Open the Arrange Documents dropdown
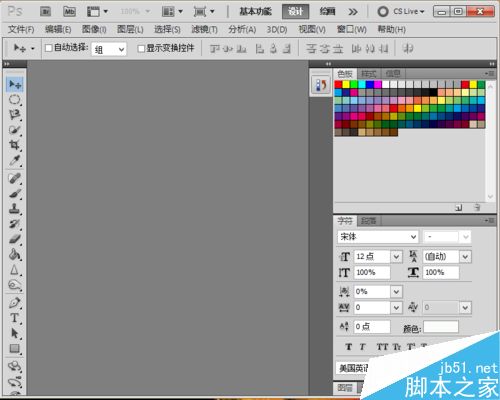500x400 pixels. click(172, 12)
